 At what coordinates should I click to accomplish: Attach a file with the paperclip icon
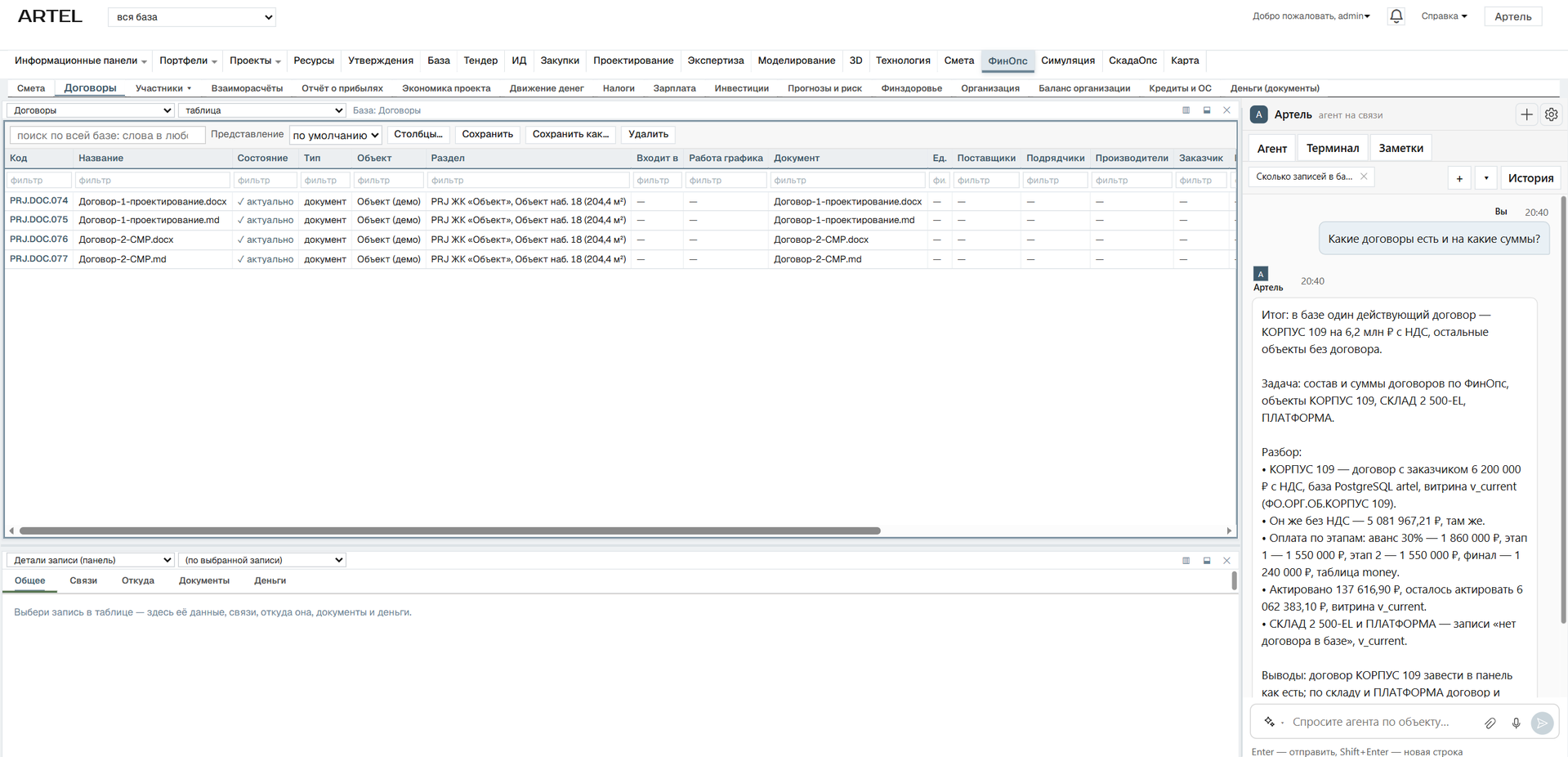(x=1490, y=723)
